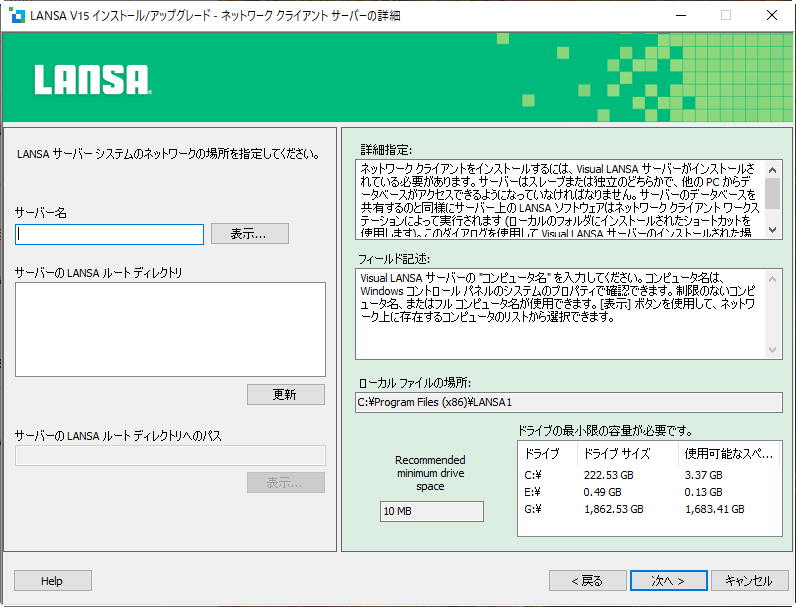Click the Recommended minimum drive space label
Screen dimensions: 796x607
click(430, 473)
